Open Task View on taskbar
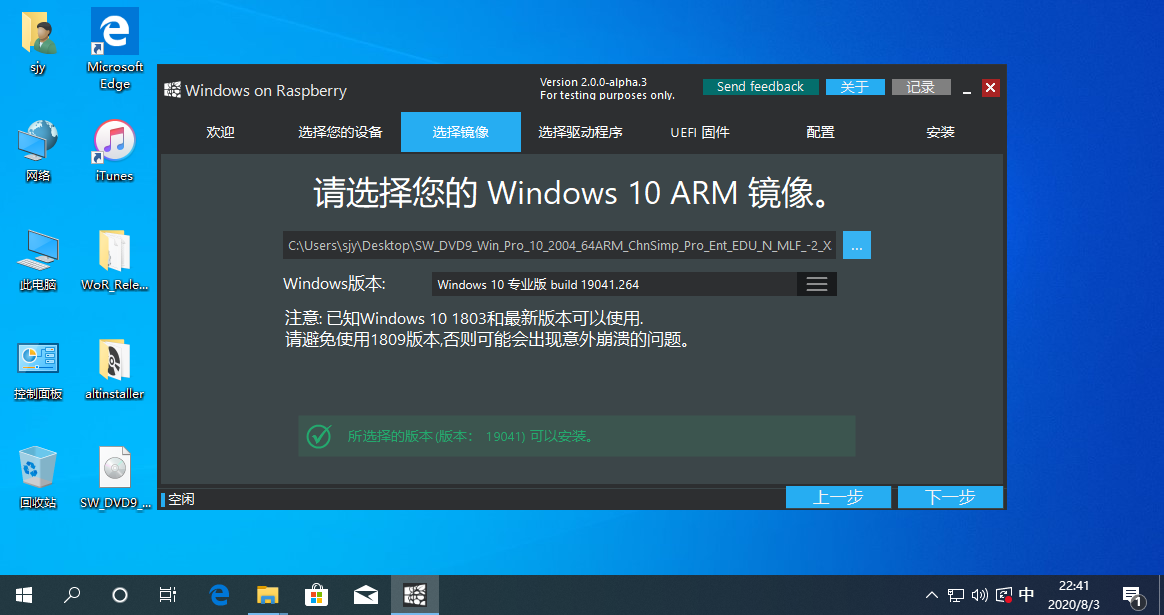This screenshot has height=615, width=1164. point(168,595)
